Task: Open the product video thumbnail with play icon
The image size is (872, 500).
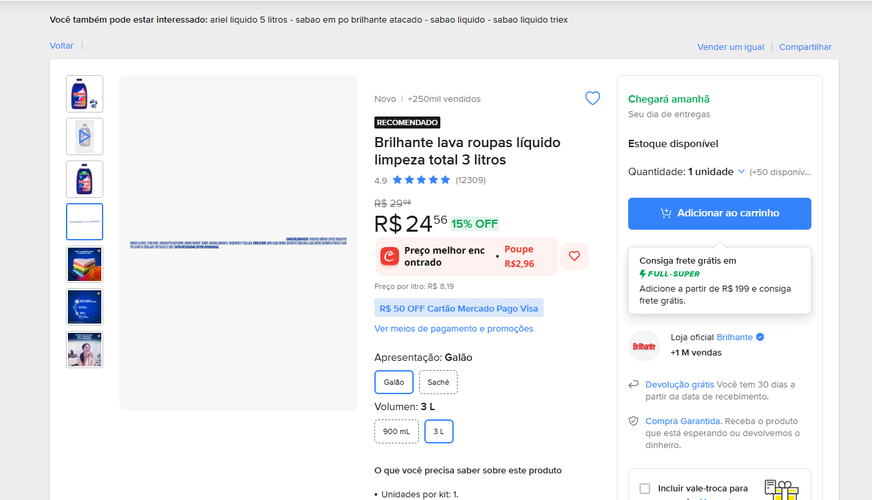Action: pos(85,136)
